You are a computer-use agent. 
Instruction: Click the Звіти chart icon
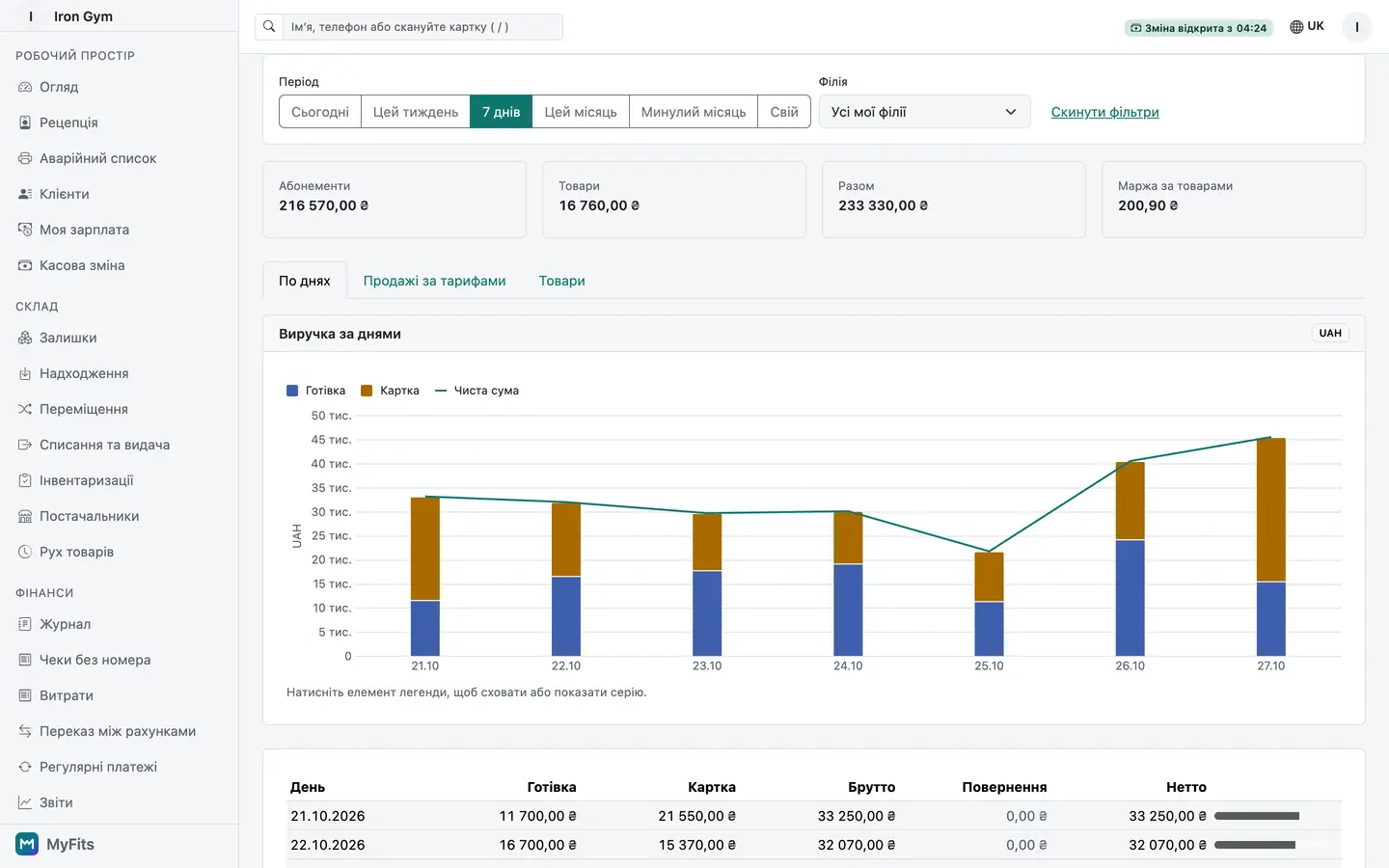pos(25,802)
